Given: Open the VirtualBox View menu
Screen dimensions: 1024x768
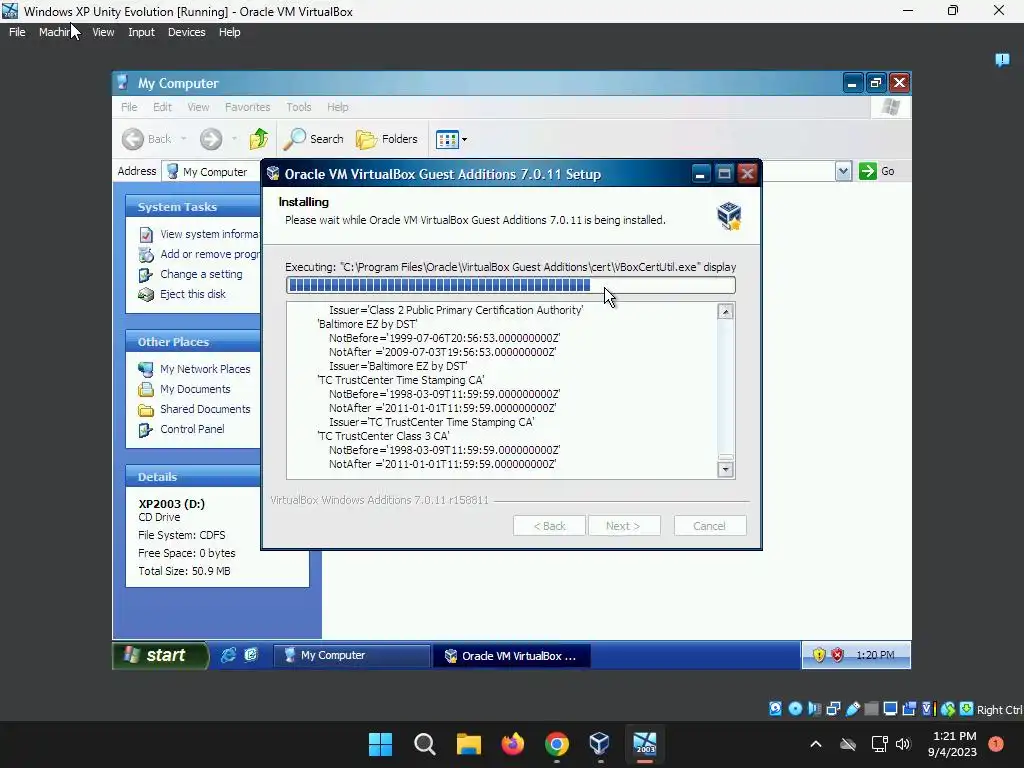Looking at the screenshot, I should (103, 32).
